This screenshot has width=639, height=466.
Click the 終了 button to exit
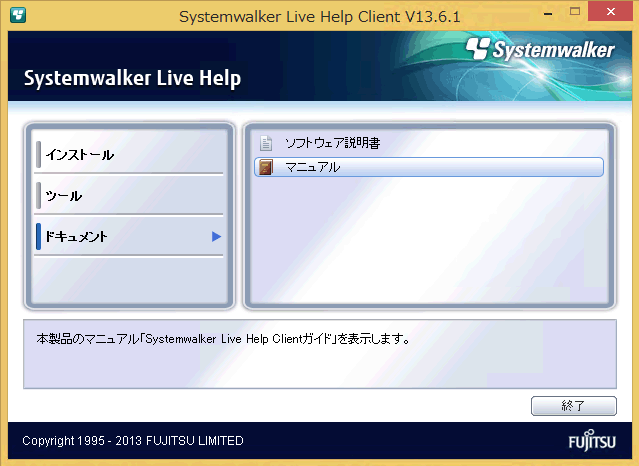573,406
